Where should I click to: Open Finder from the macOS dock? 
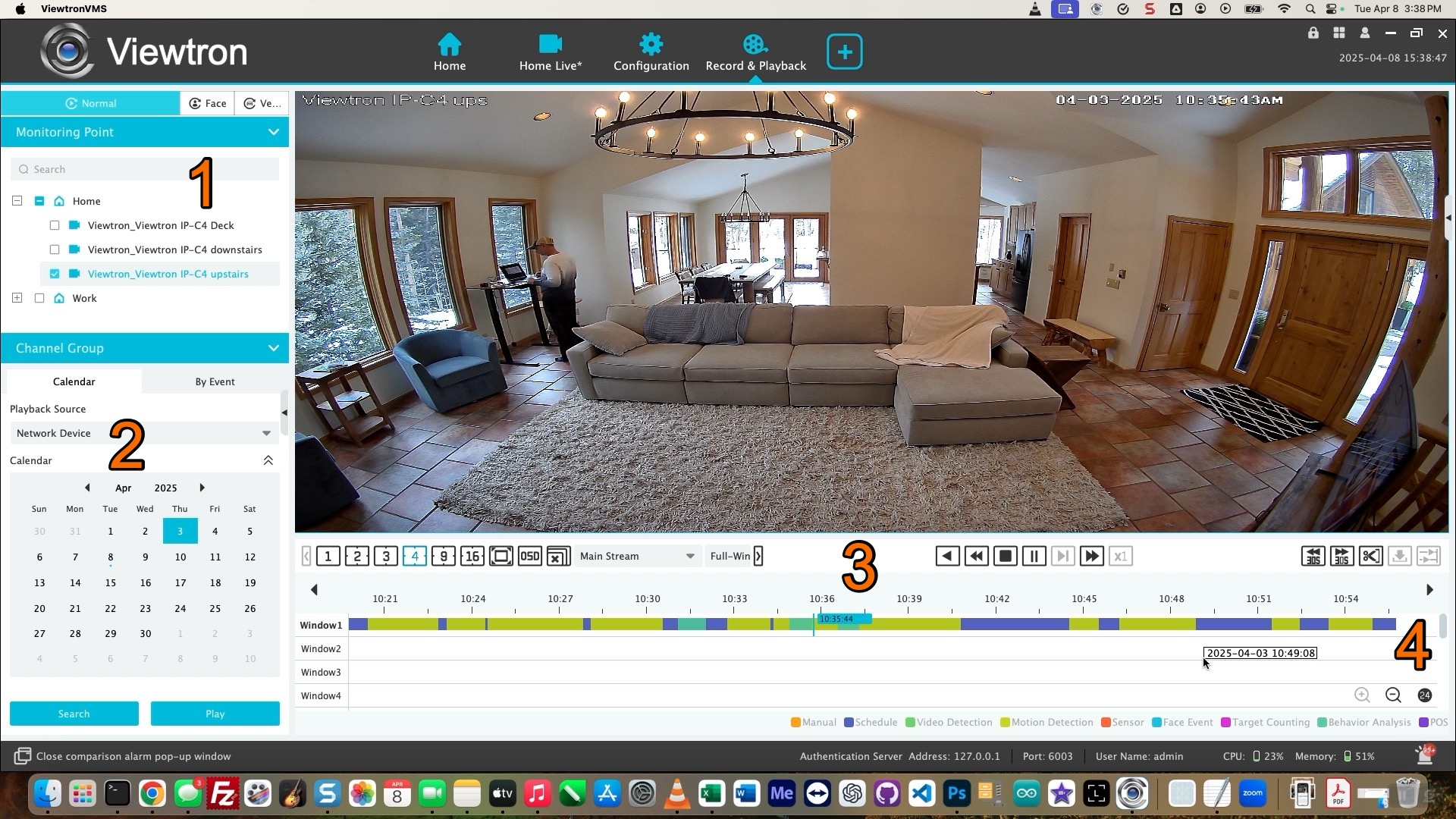coord(48,794)
